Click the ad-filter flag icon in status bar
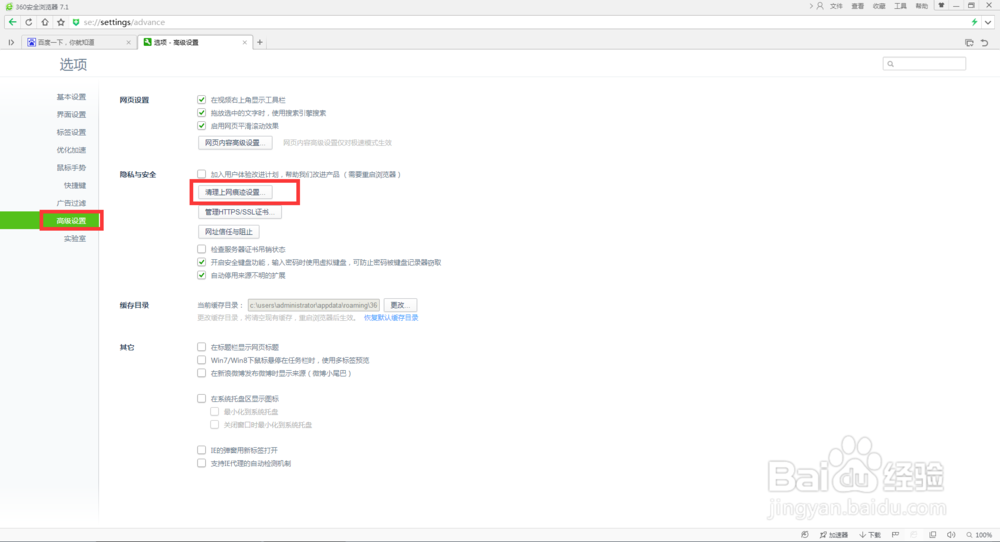Viewport: 1000px width, 542px height. (895, 535)
